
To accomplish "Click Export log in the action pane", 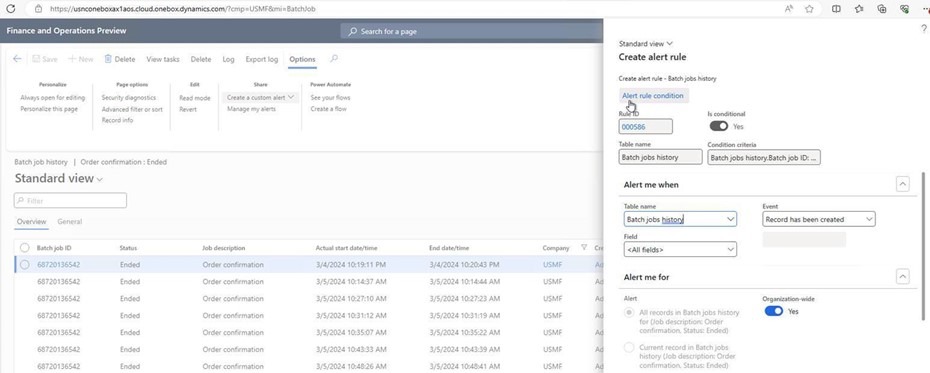I will (x=262, y=59).
